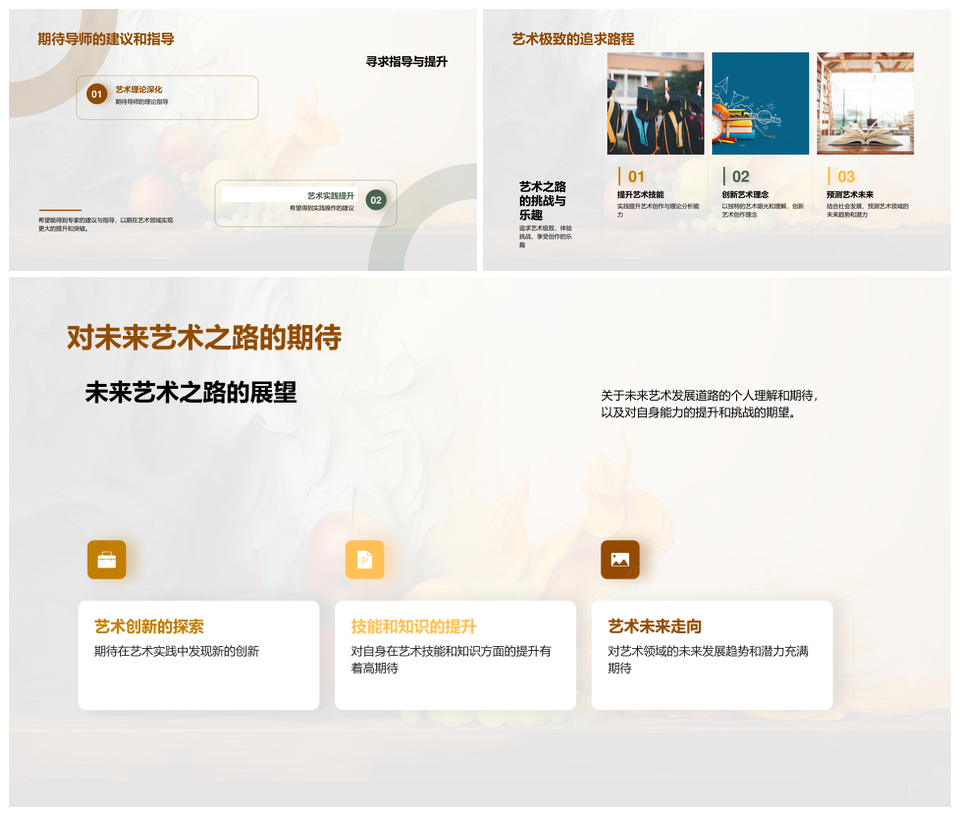Select the brown 01 circle badge
The height and width of the screenshot is (816, 960).
tap(96, 94)
